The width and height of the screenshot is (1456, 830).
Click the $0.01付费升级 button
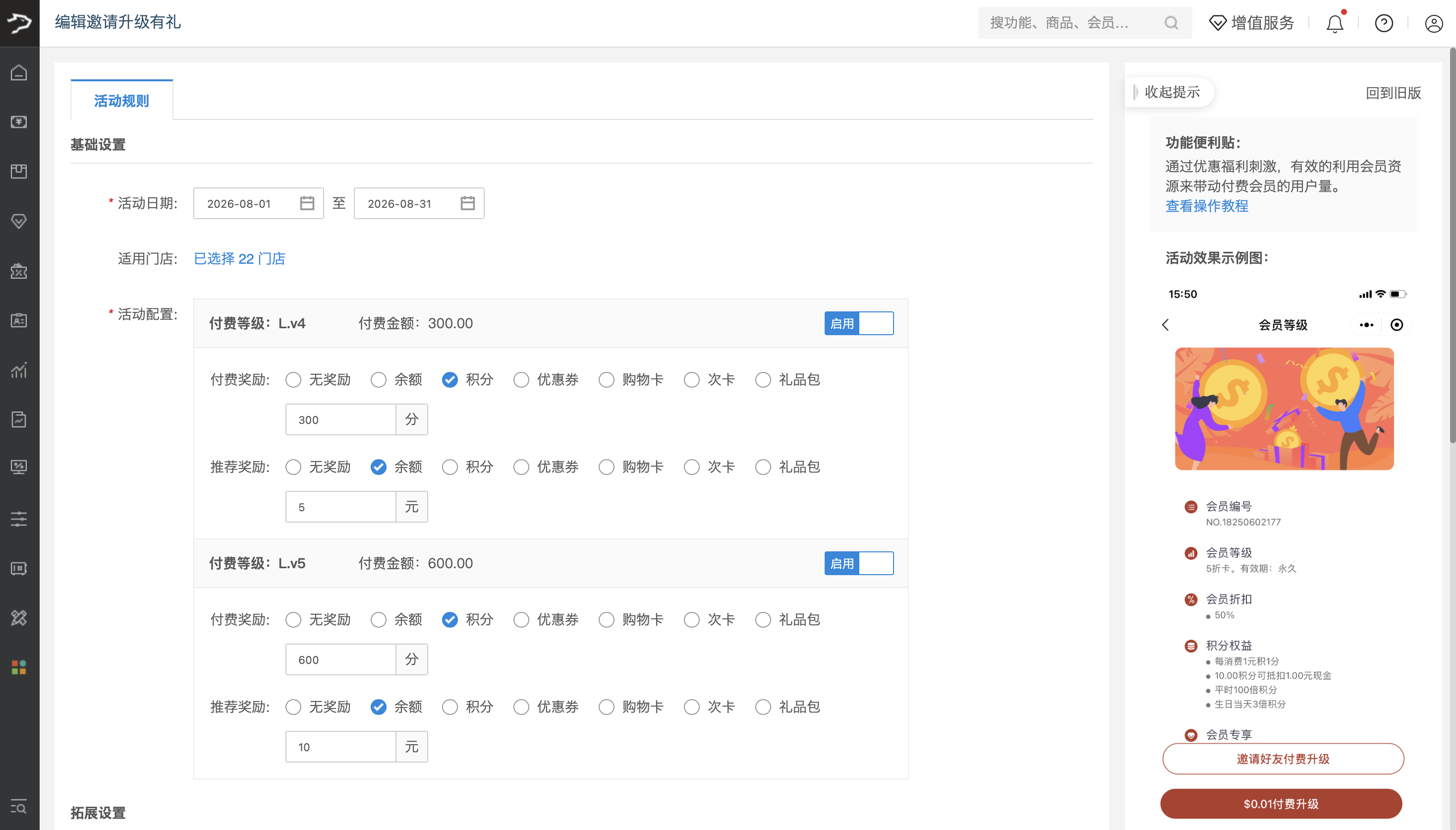(1281, 804)
